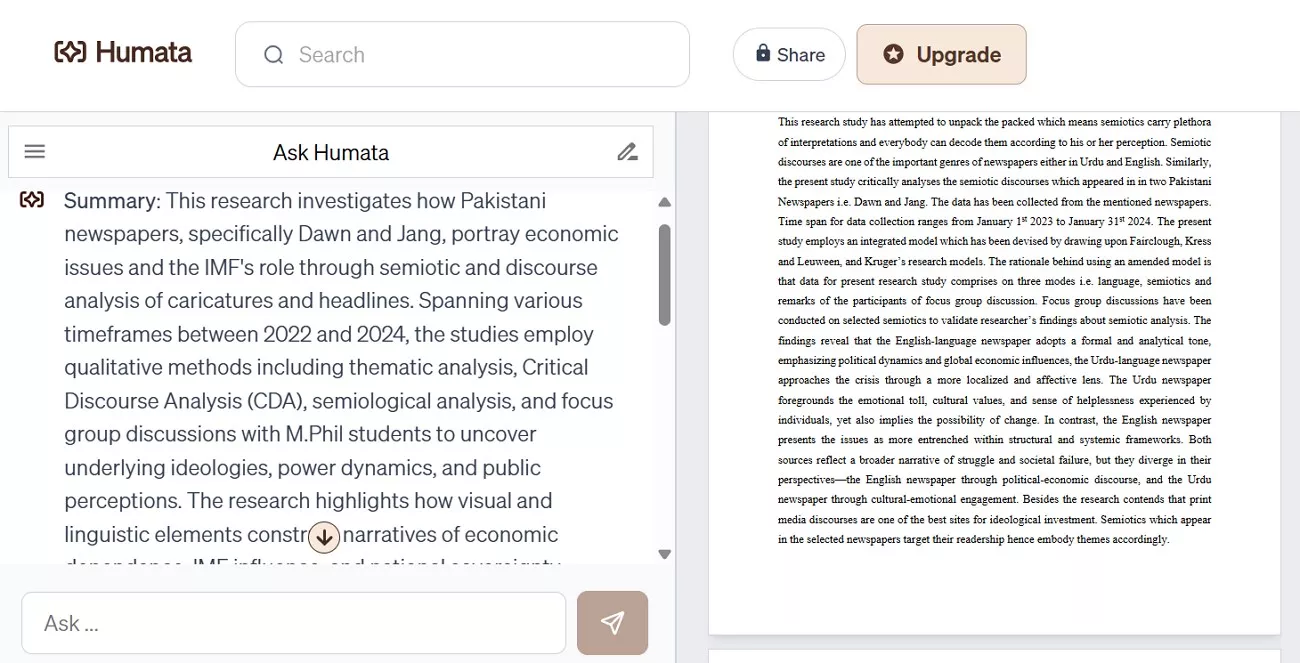The image size is (1300, 663).
Task: Switch to the Ask Humata panel title
Action: [x=330, y=152]
